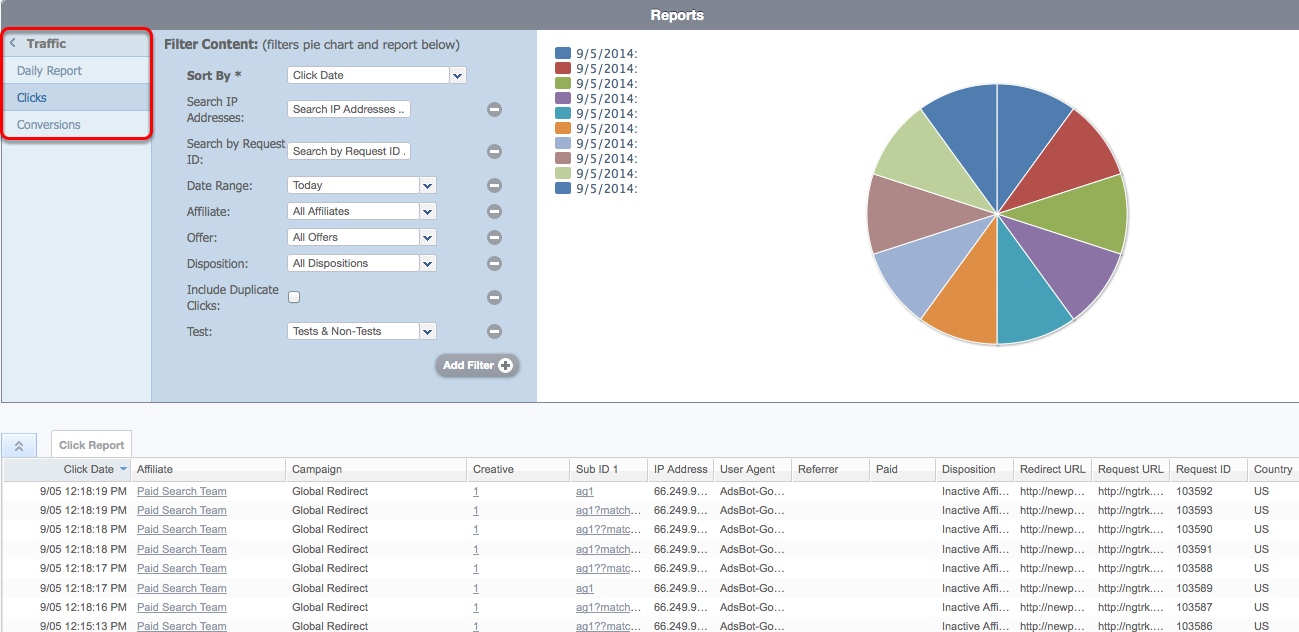Switch to the Click Report tab
This screenshot has height=632, width=1299.
91,444
